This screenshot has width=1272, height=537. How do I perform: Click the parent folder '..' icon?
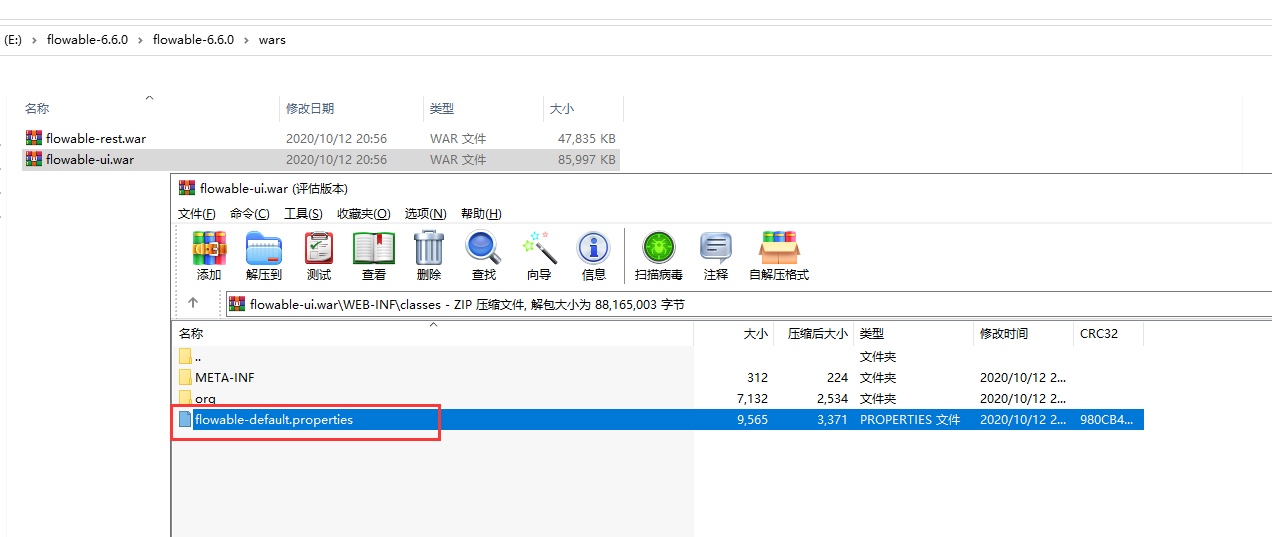[x=185, y=356]
